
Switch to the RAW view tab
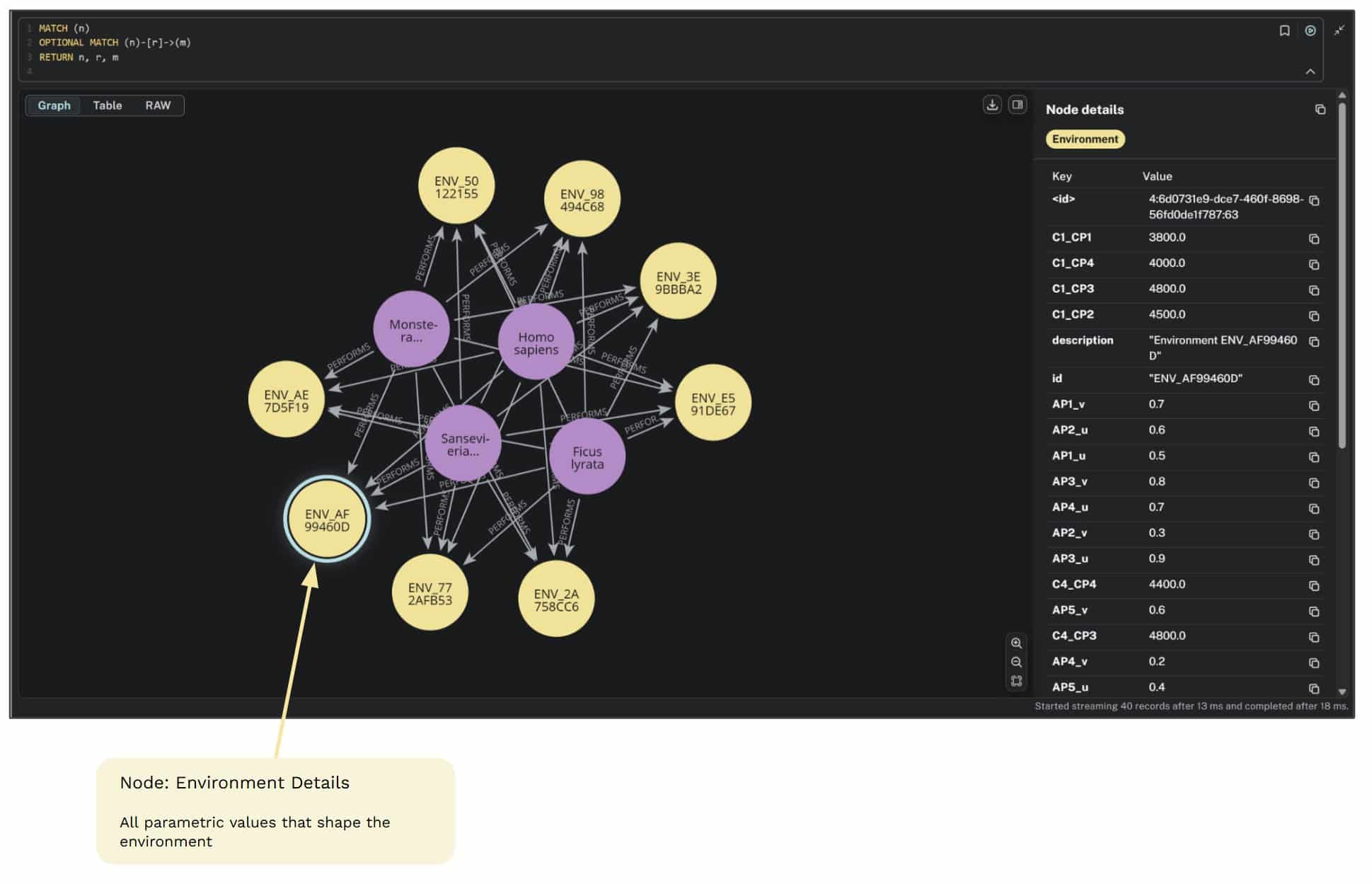click(158, 105)
